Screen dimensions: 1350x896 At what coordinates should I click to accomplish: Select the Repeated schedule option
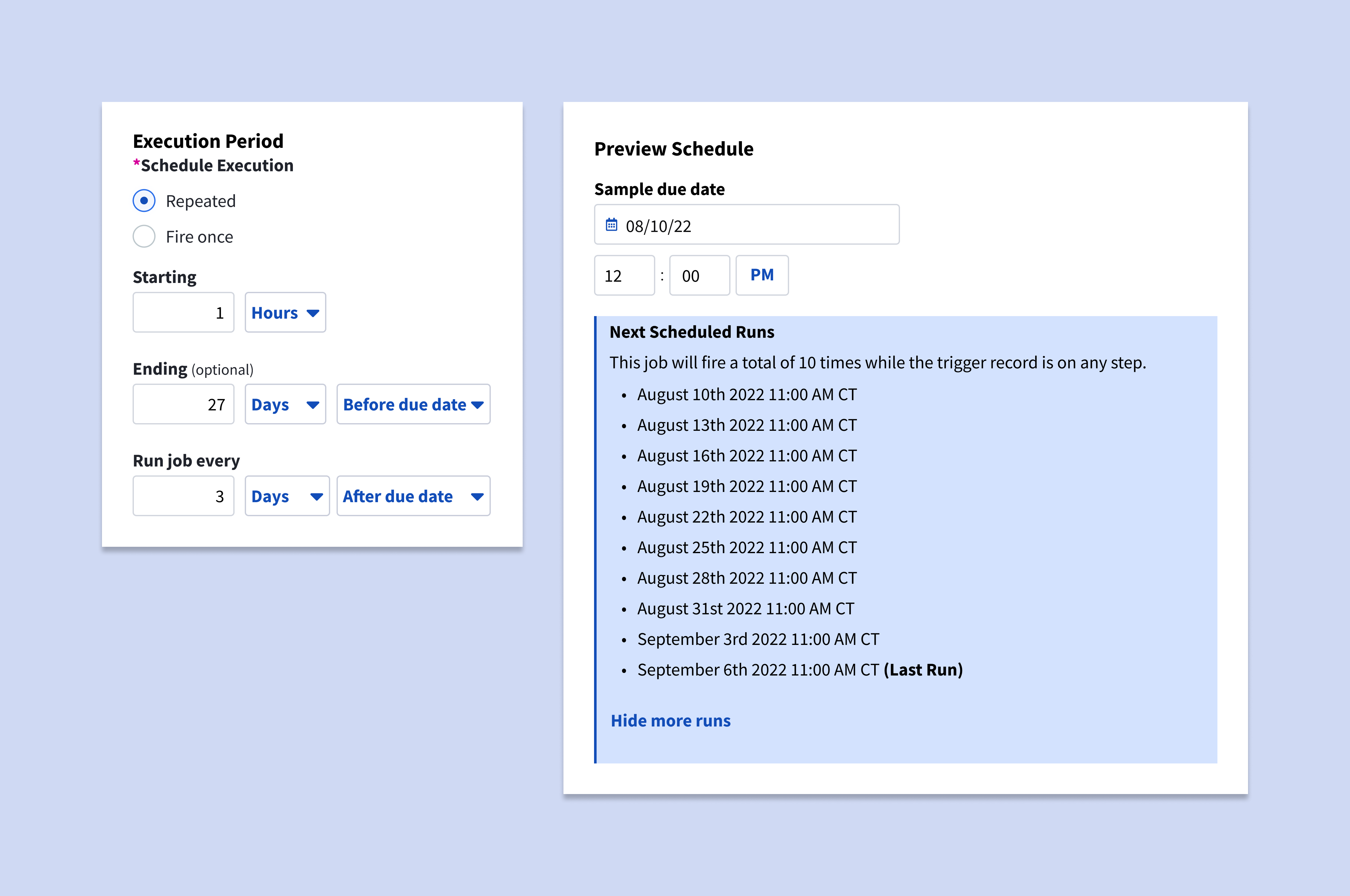[144, 200]
